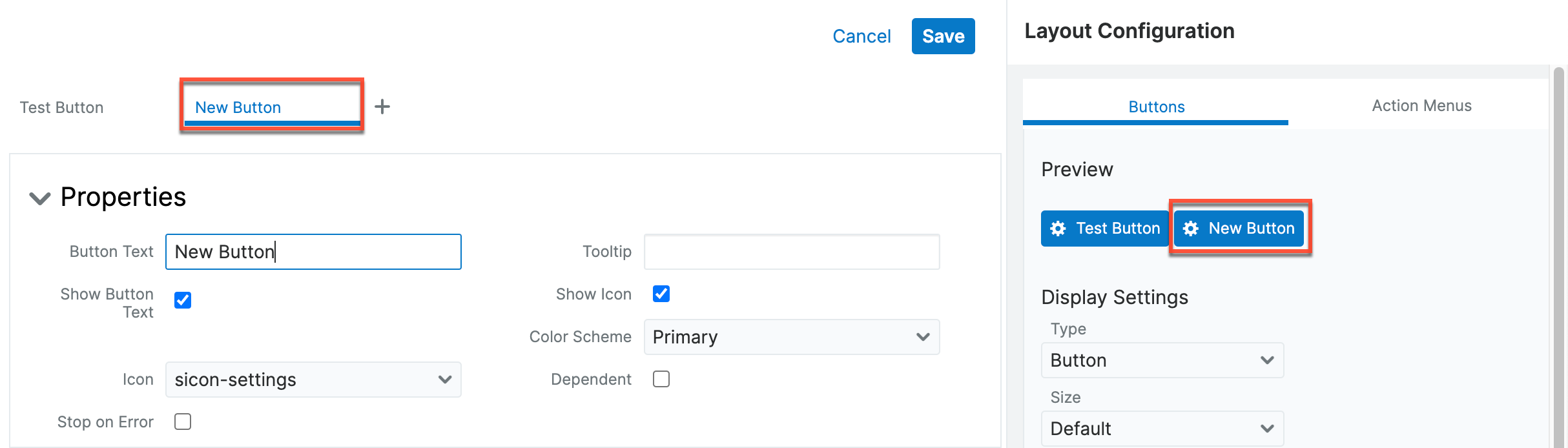The height and width of the screenshot is (448, 1568).
Task: Click the Button Text input field
Action: [313, 252]
